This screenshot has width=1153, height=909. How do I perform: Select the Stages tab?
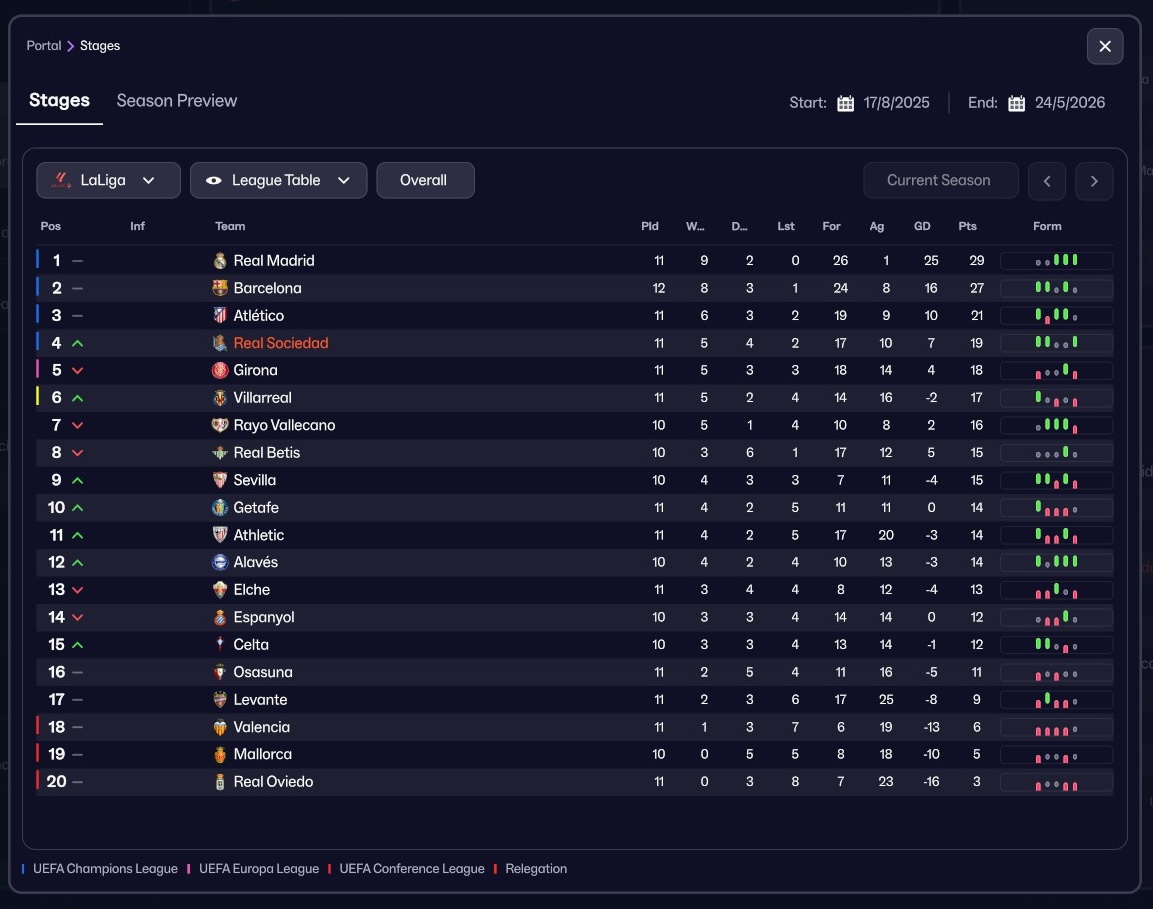(x=59, y=101)
